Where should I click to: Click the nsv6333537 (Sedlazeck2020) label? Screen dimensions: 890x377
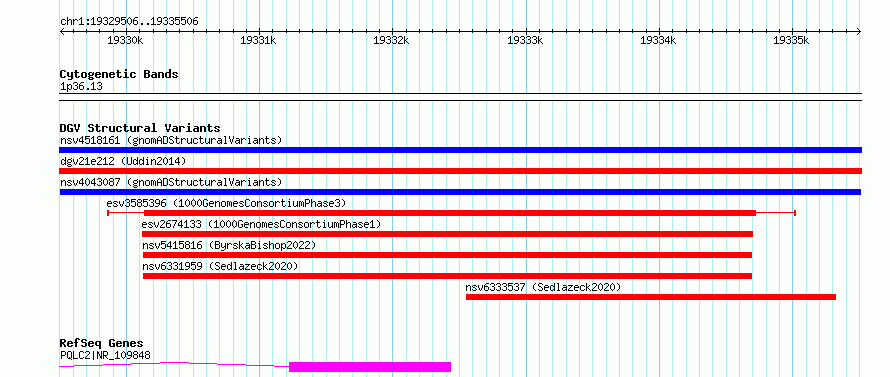click(x=543, y=287)
